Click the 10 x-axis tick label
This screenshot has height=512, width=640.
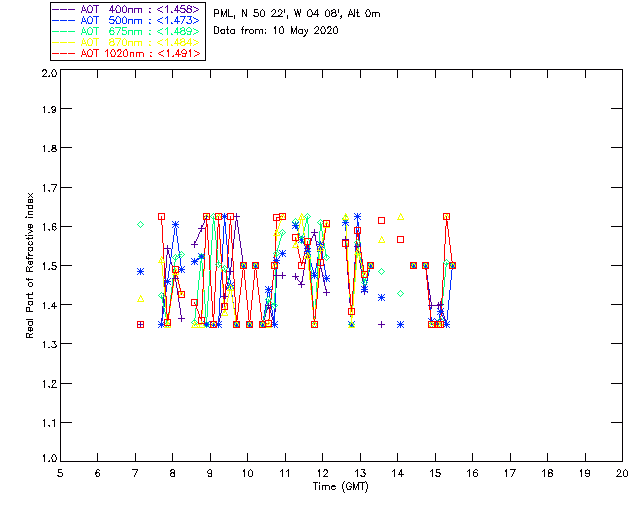247,473
